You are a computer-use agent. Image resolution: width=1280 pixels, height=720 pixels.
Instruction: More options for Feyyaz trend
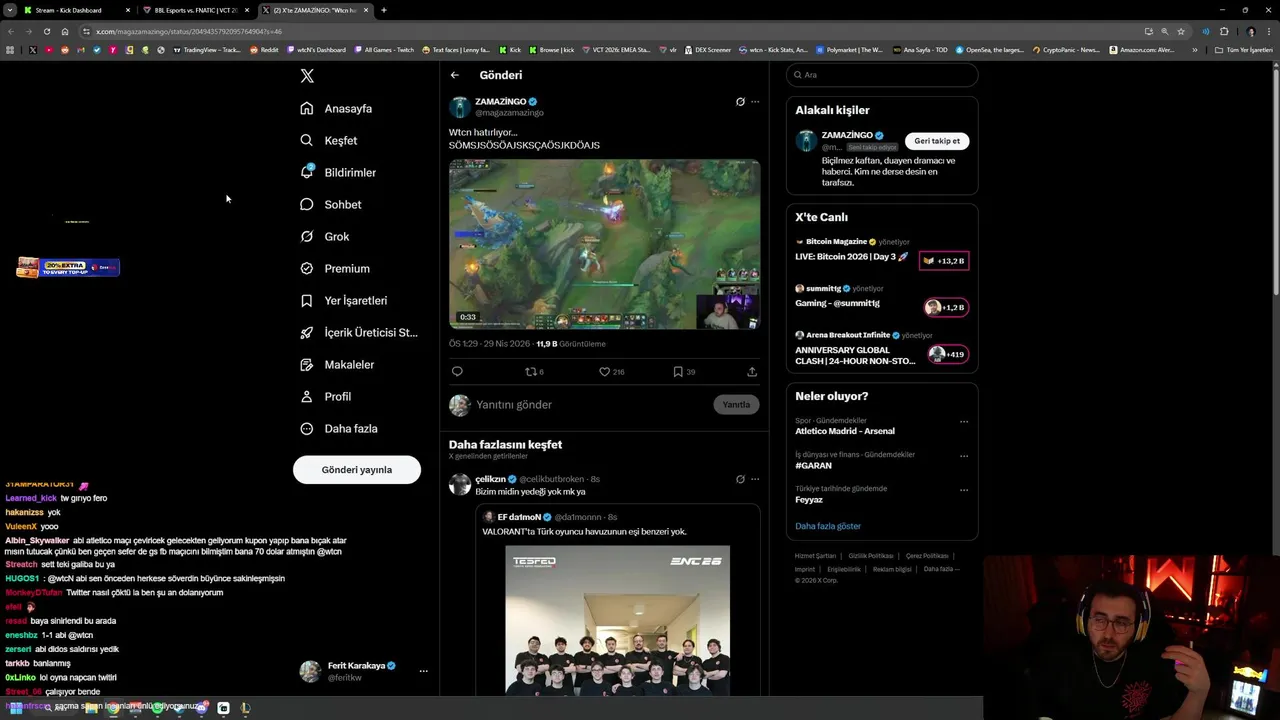(964, 490)
